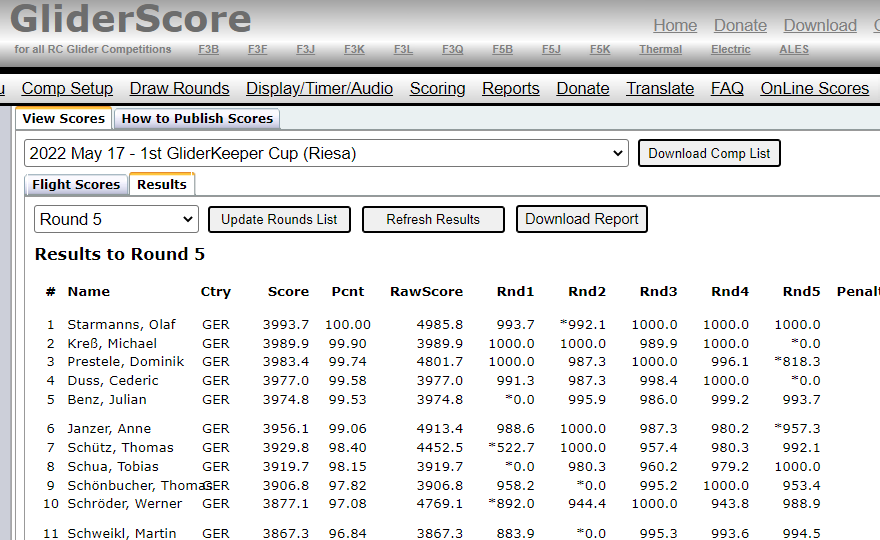
Task: Click the GliderScore logo title
Action: [x=130, y=19]
